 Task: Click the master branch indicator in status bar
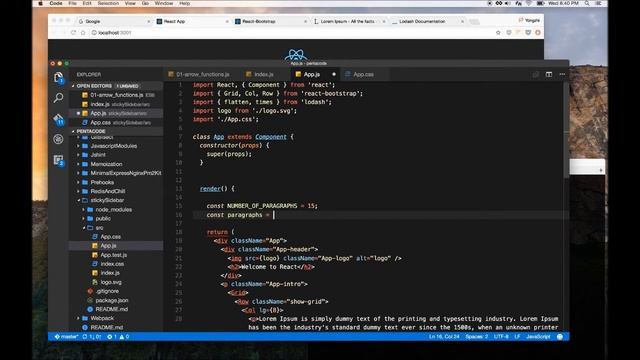coord(66,337)
